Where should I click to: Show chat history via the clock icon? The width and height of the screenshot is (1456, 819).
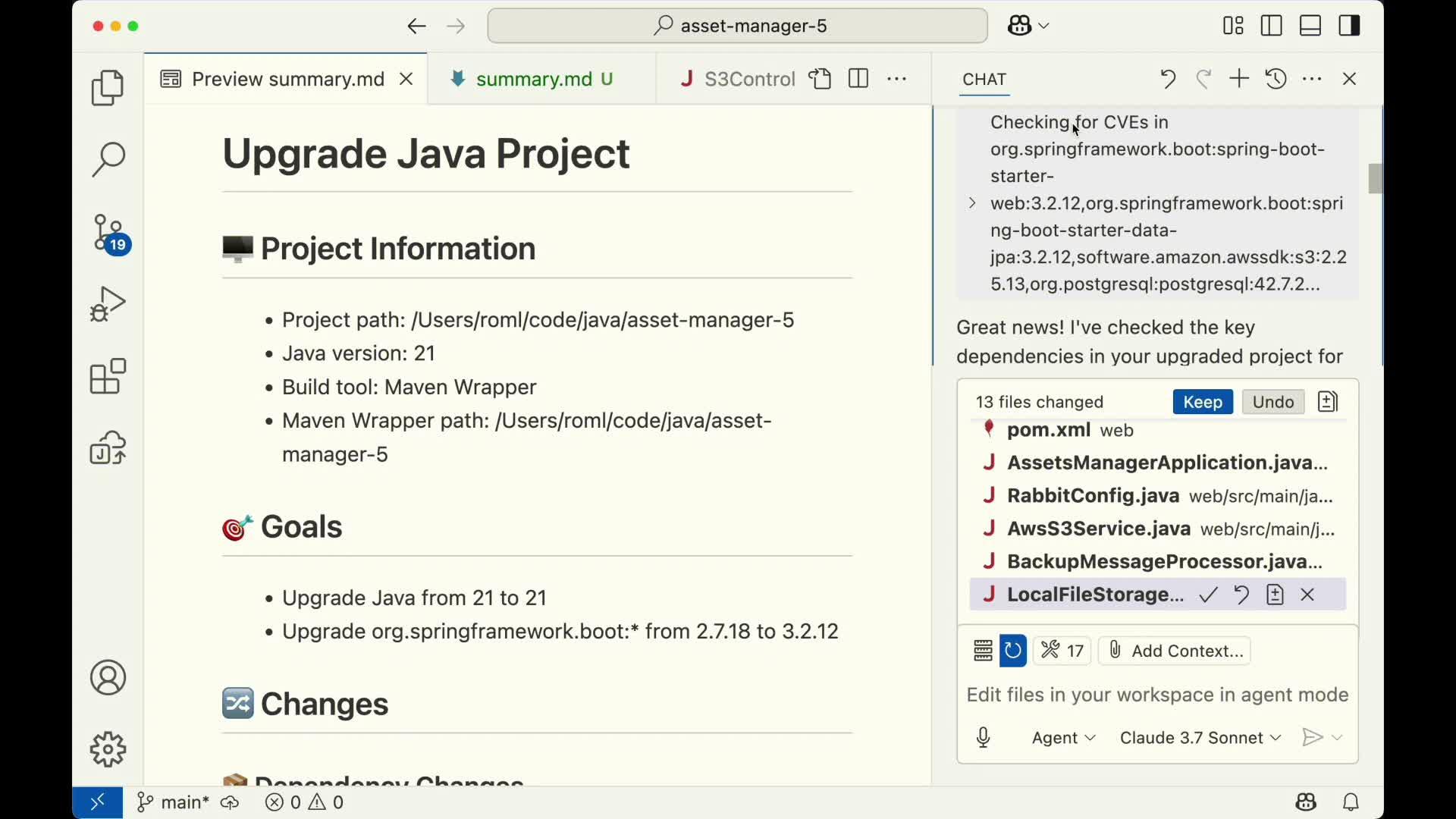[x=1275, y=78]
